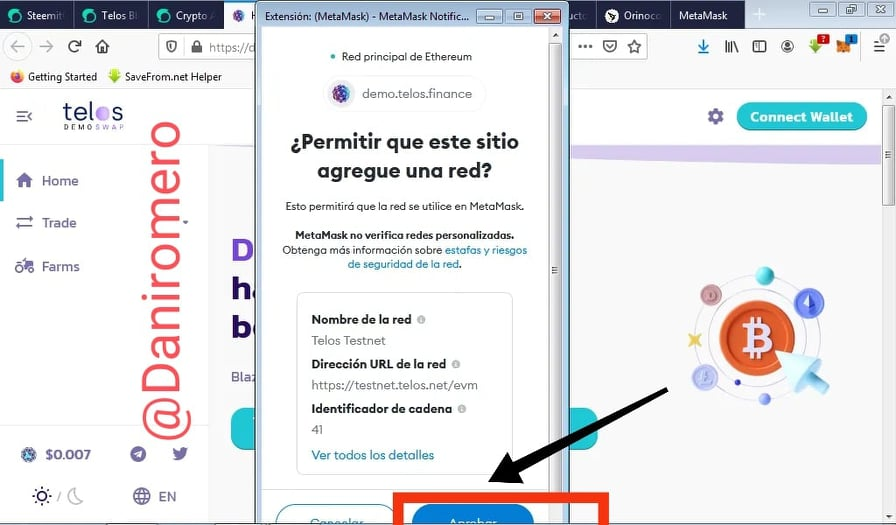Open Ver todos los detalles link
The height and width of the screenshot is (525, 896).
[373, 455]
